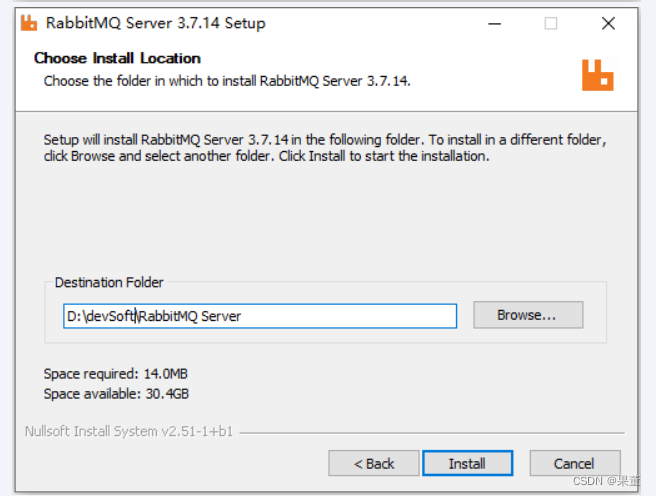Click the 'Choose Install Location' heading
The image size is (656, 496).
pyautogui.click(x=117, y=58)
